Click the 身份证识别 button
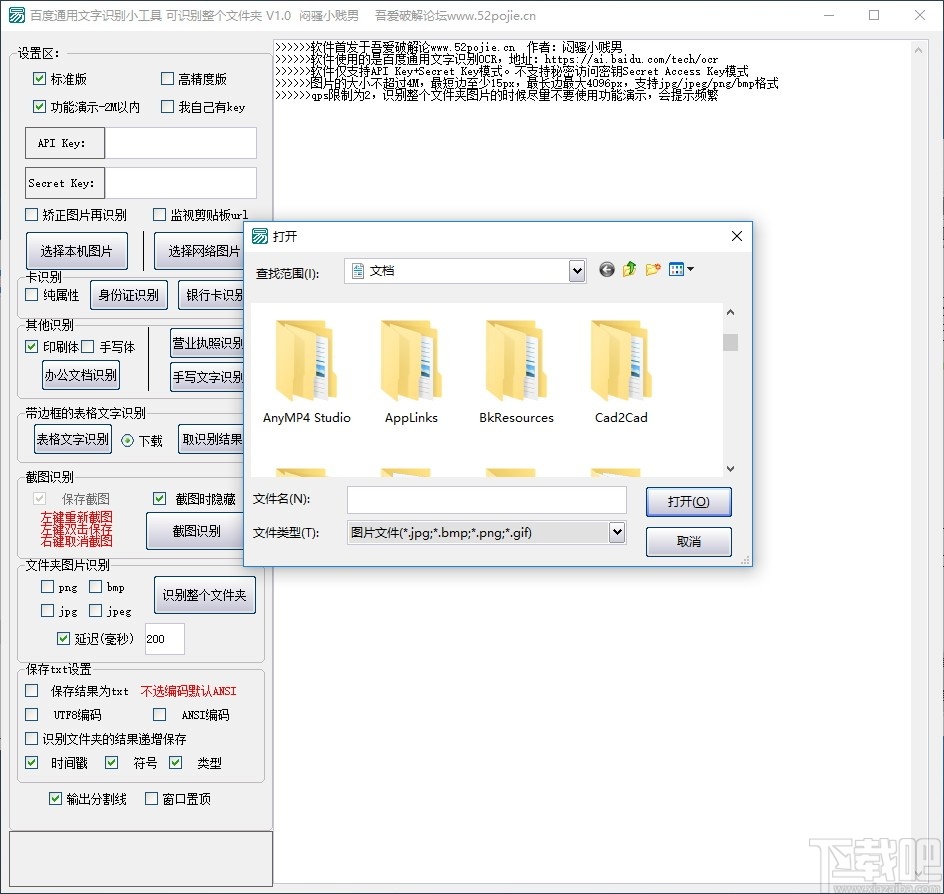 click(x=128, y=295)
